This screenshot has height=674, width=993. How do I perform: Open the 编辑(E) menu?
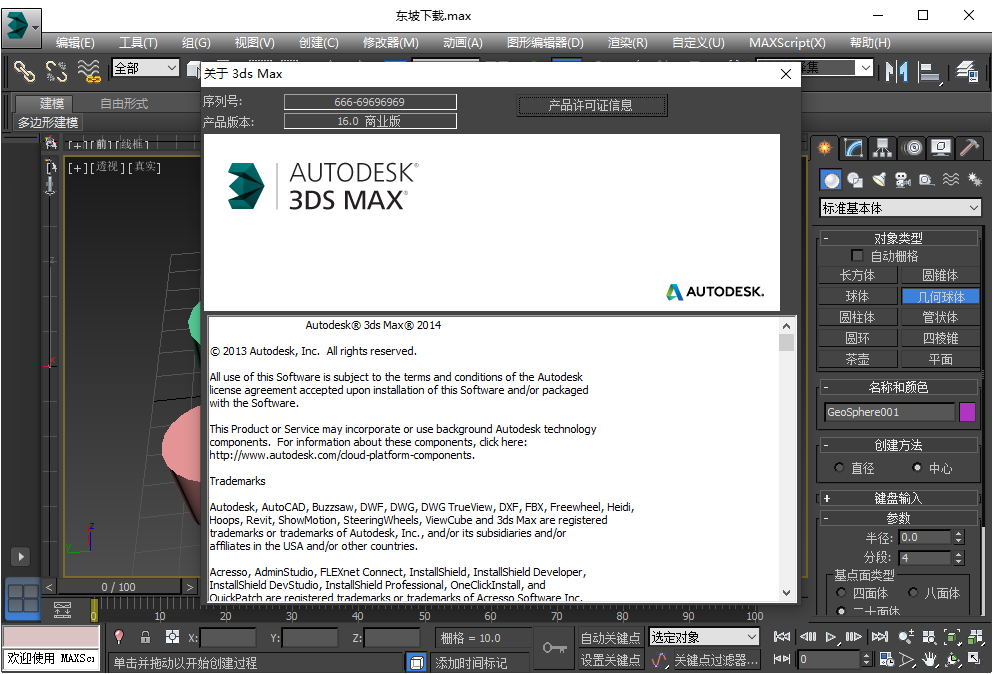click(75, 43)
